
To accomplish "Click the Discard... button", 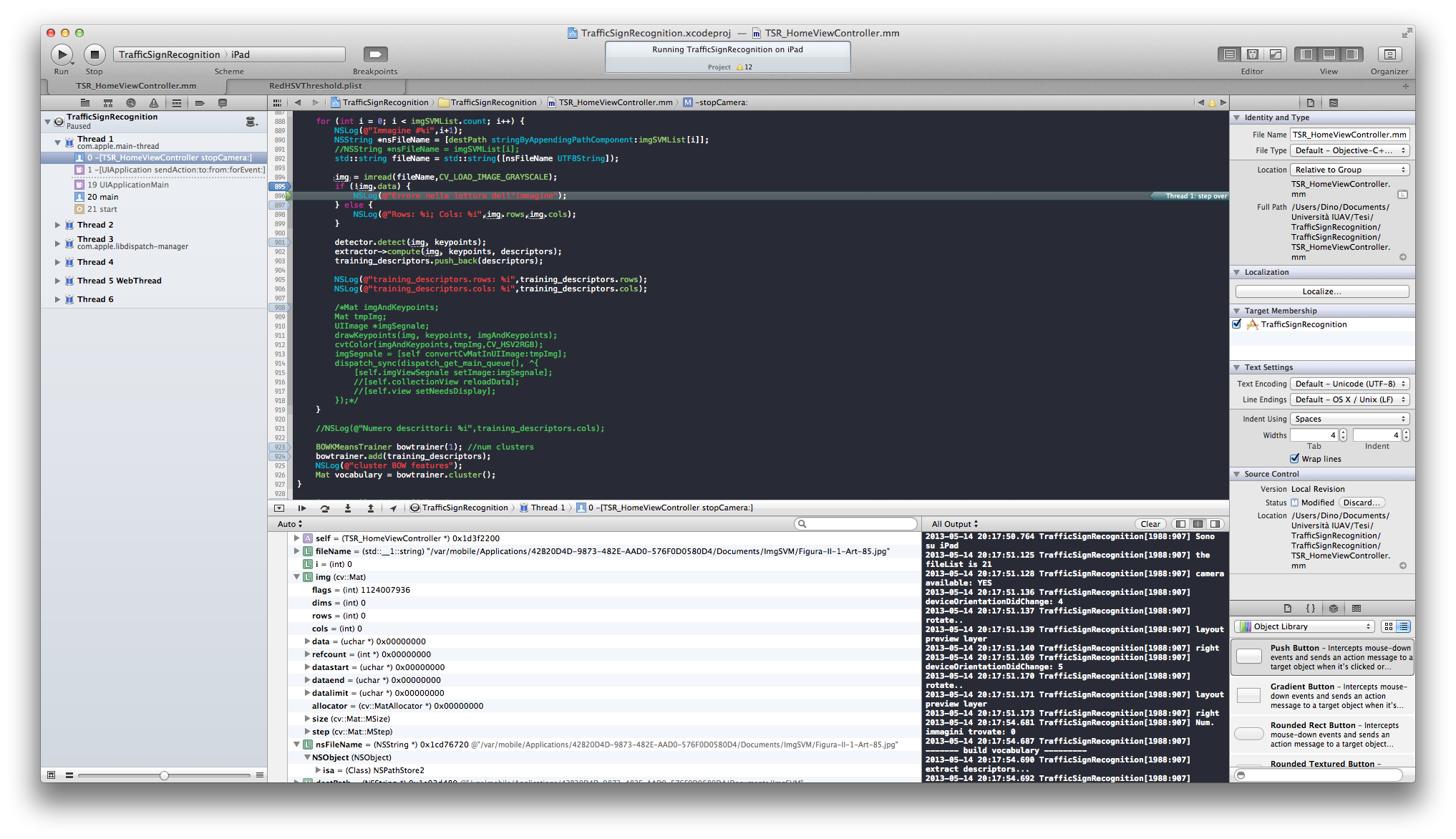I will (1362, 503).
